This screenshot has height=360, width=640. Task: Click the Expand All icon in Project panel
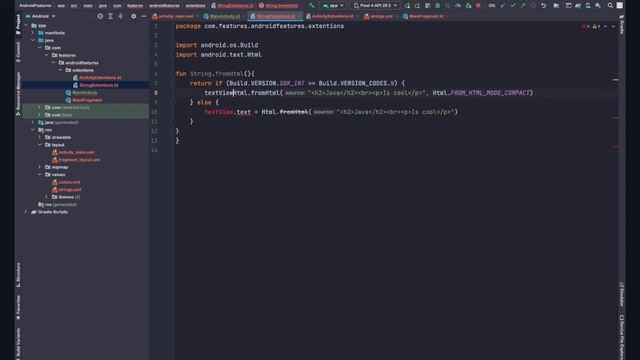pos(110,16)
